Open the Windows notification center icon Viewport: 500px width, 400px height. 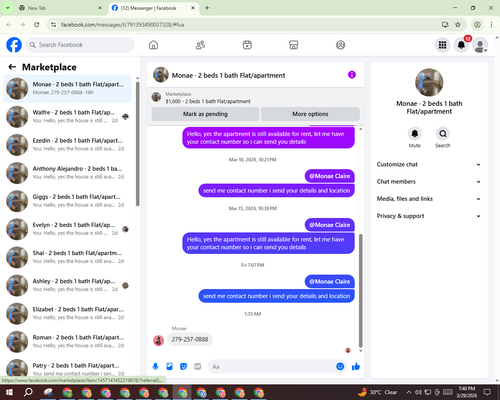pyautogui.click(x=487, y=392)
